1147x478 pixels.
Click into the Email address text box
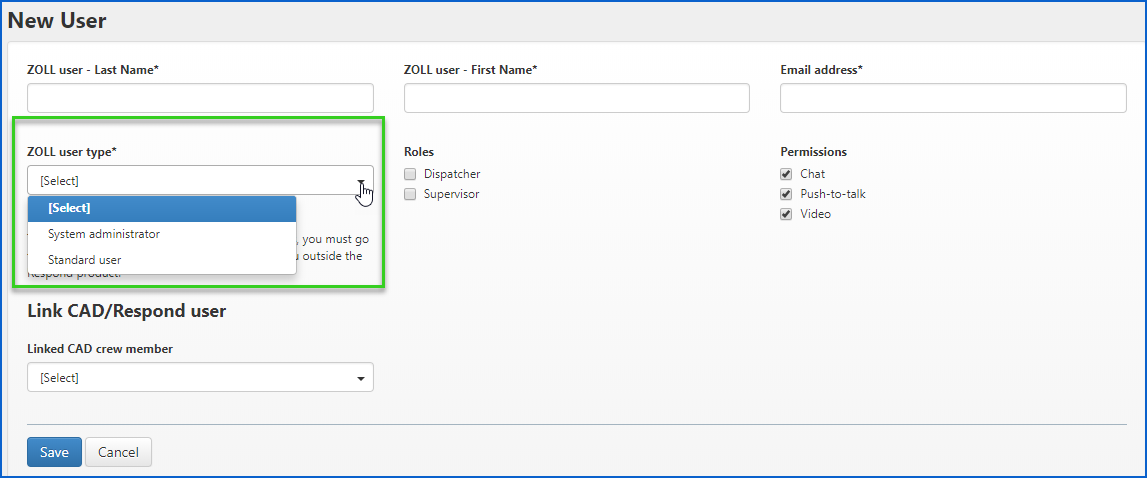952,98
